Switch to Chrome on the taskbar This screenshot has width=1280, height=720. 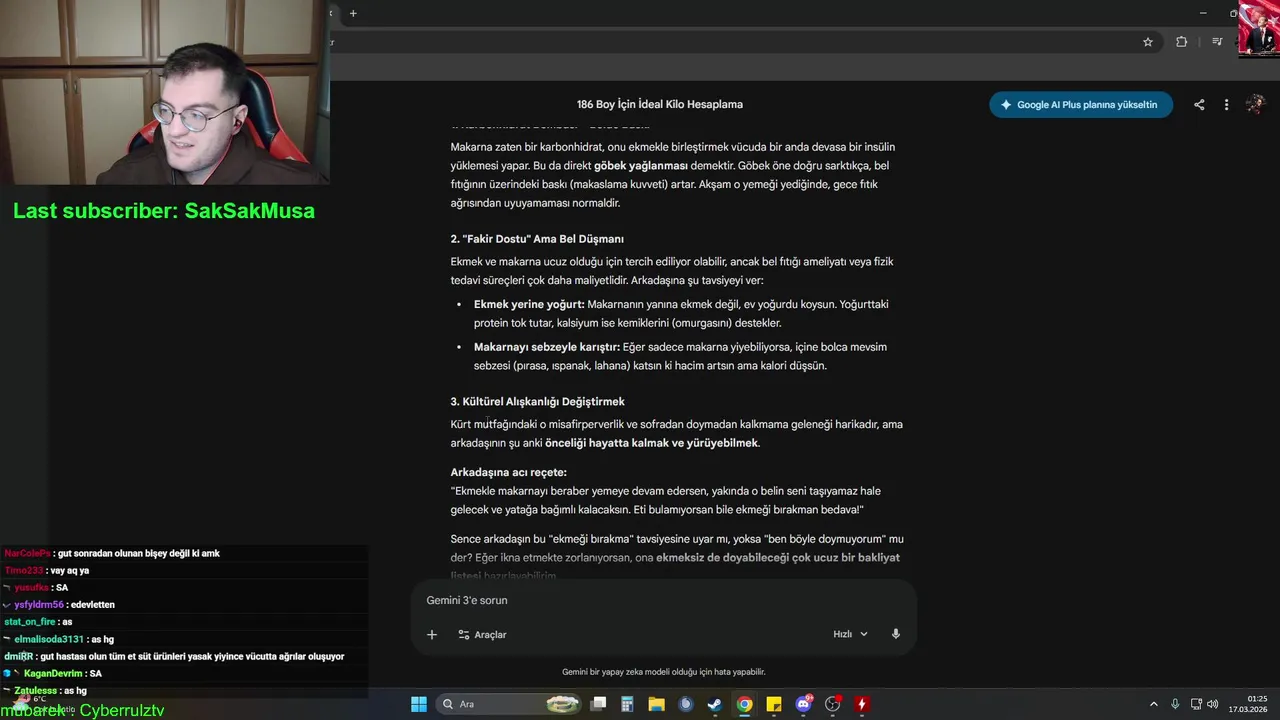(745, 704)
